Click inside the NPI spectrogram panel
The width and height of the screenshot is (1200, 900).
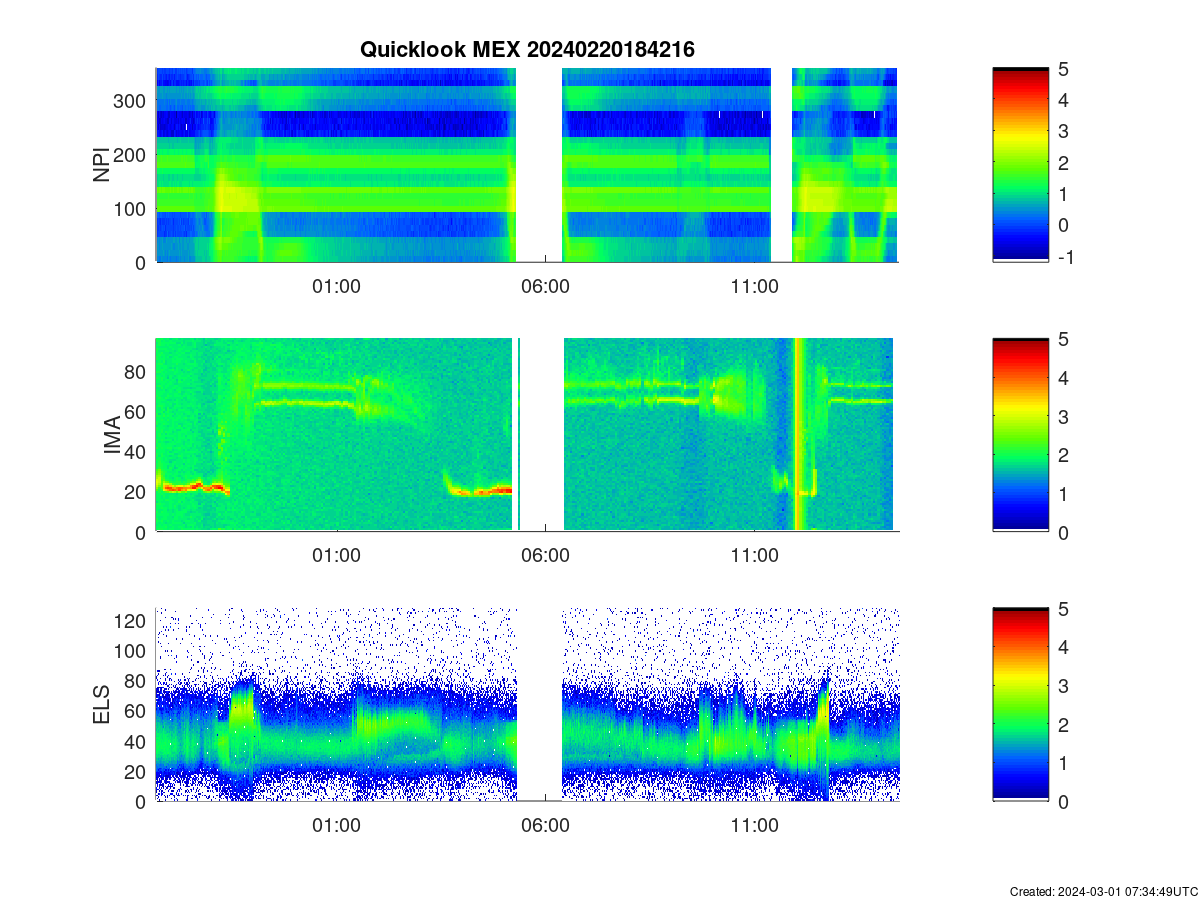[526, 165]
